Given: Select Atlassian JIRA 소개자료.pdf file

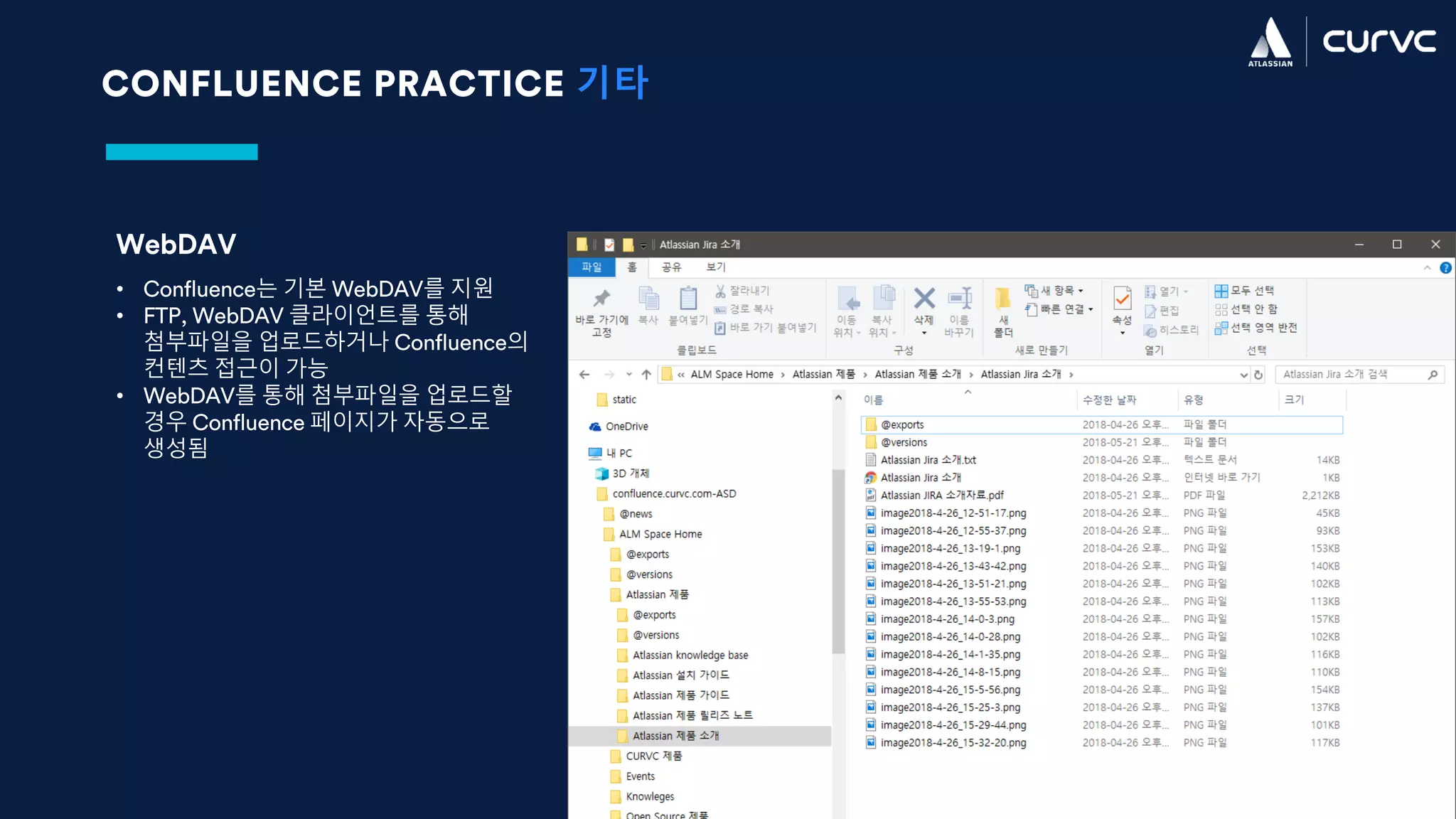Looking at the screenshot, I should pyautogui.click(x=1102, y=496).
